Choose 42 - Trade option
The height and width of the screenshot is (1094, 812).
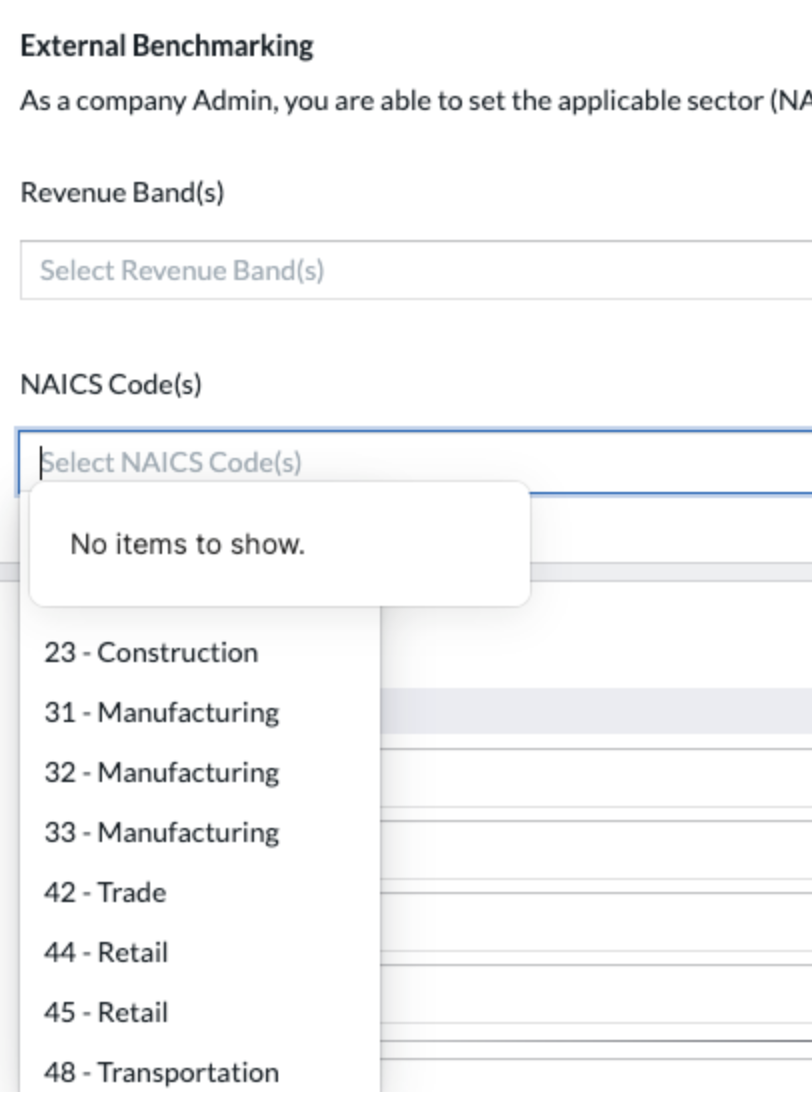tap(200, 893)
